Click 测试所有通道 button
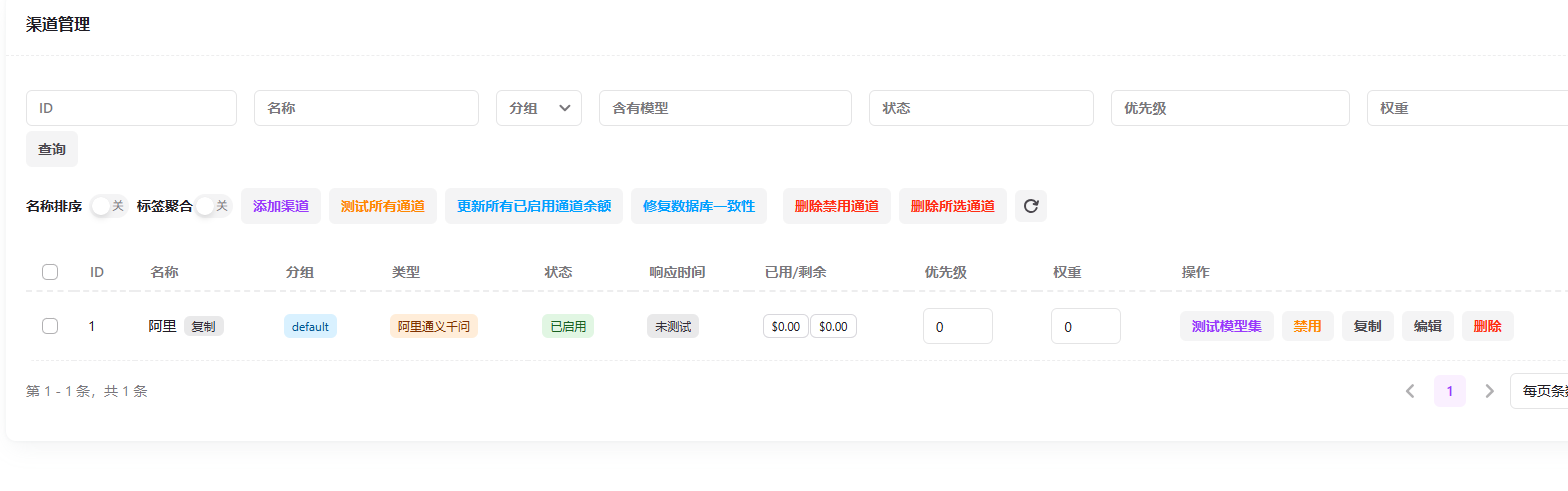The image size is (1568, 491). coord(383,206)
